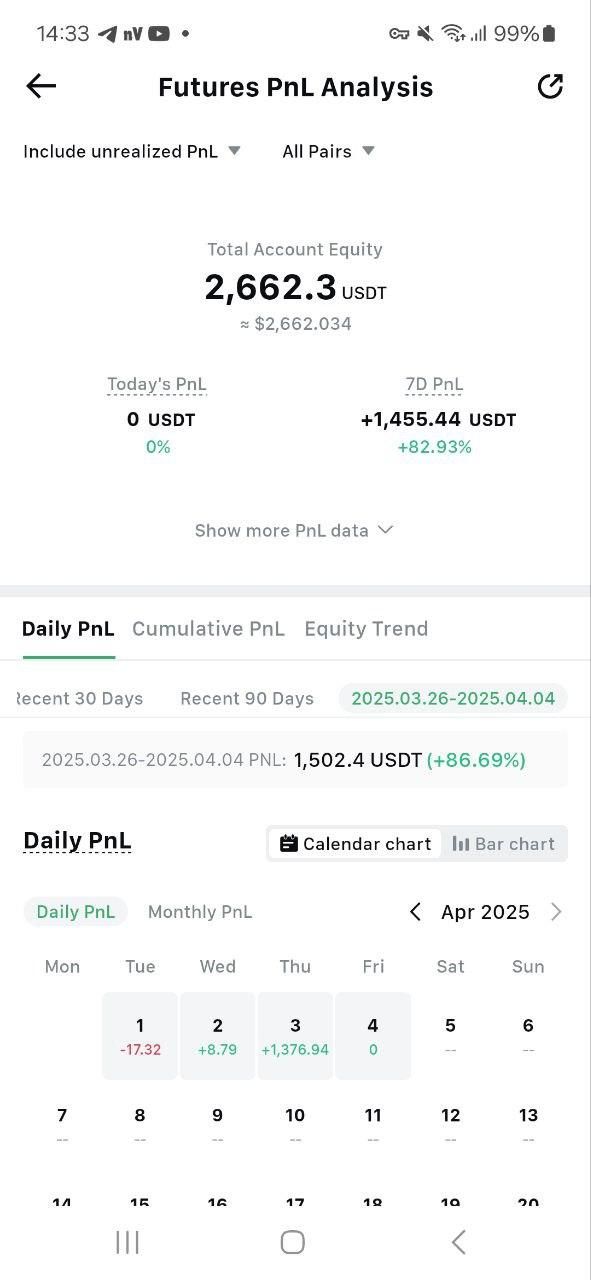Select the Recent 90 Days range
591x1280 pixels.
click(x=247, y=699)
